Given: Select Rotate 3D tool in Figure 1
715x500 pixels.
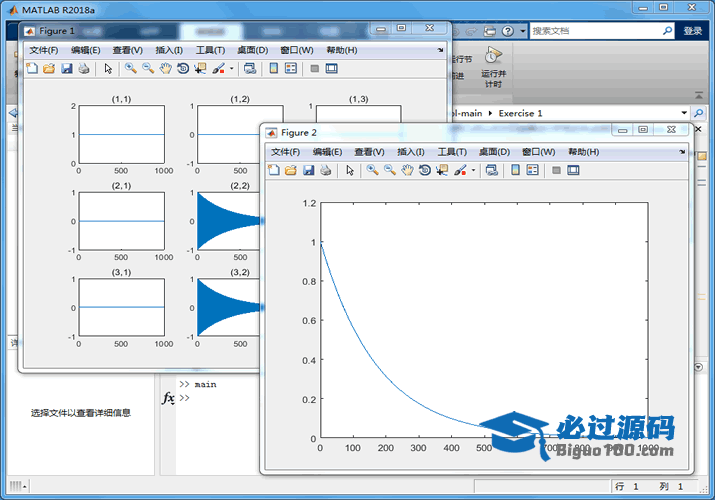Looking at the screenshot, I should click(183, 69).
